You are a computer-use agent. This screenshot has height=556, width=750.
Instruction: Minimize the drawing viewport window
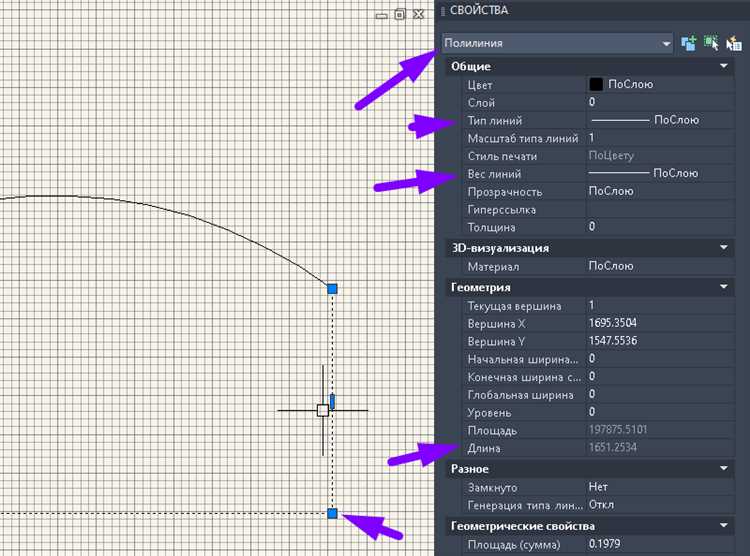381,14
